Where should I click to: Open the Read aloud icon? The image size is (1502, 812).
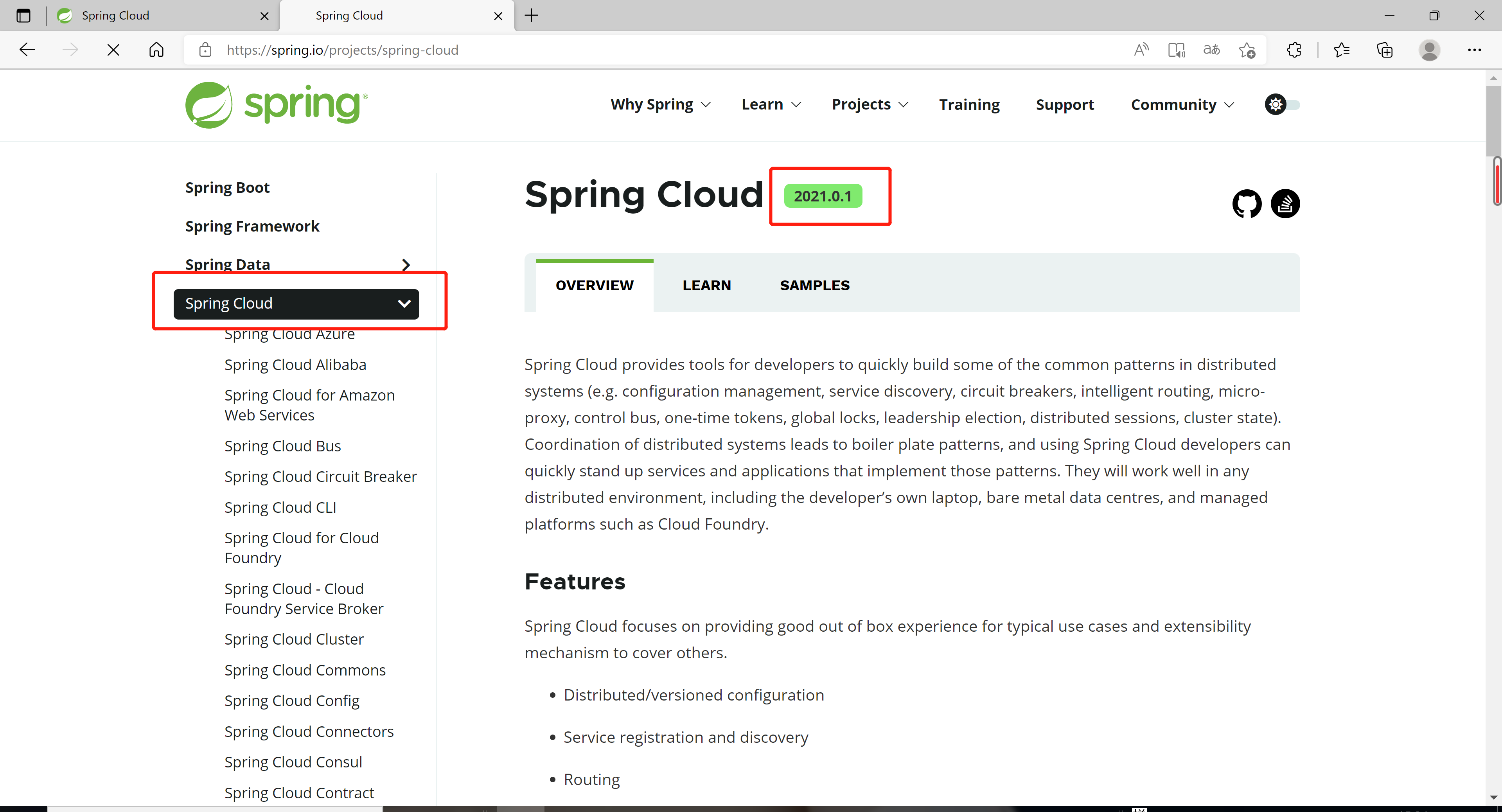1141,50
